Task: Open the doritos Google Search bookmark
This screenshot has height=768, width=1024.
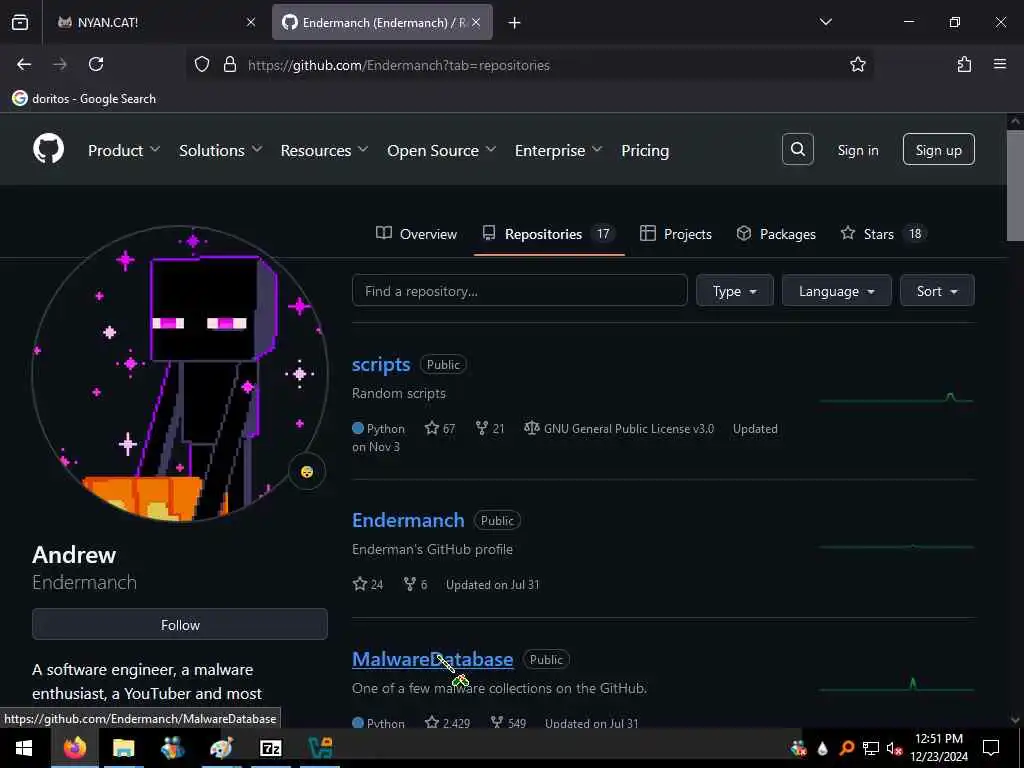Action: [x=84, y=99]
